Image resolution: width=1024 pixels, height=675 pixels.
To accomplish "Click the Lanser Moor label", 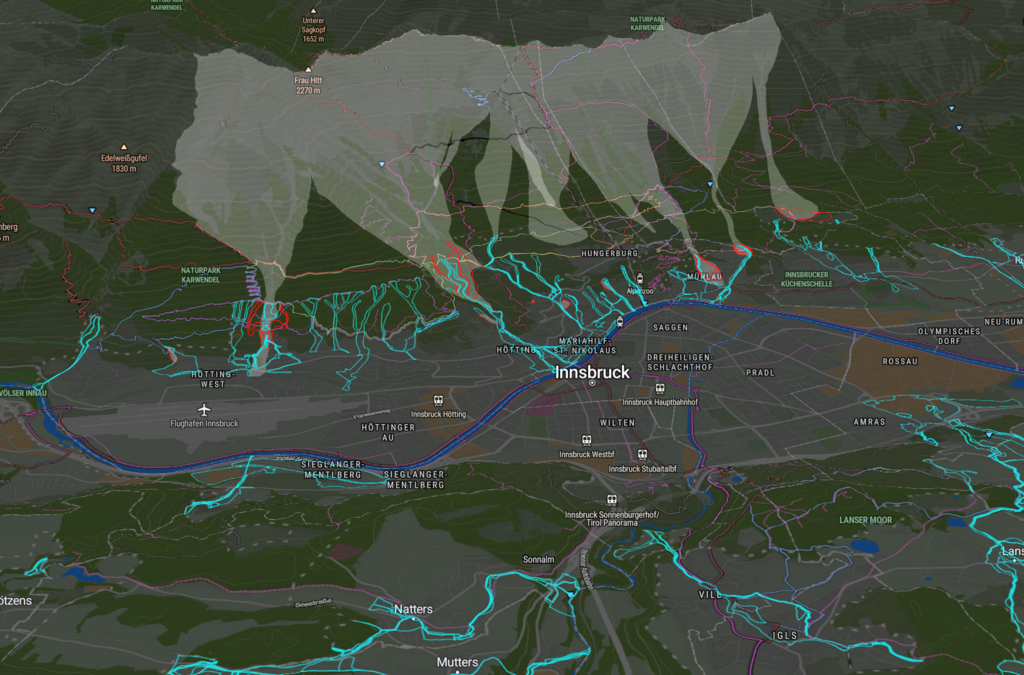I will coord(865,521).
